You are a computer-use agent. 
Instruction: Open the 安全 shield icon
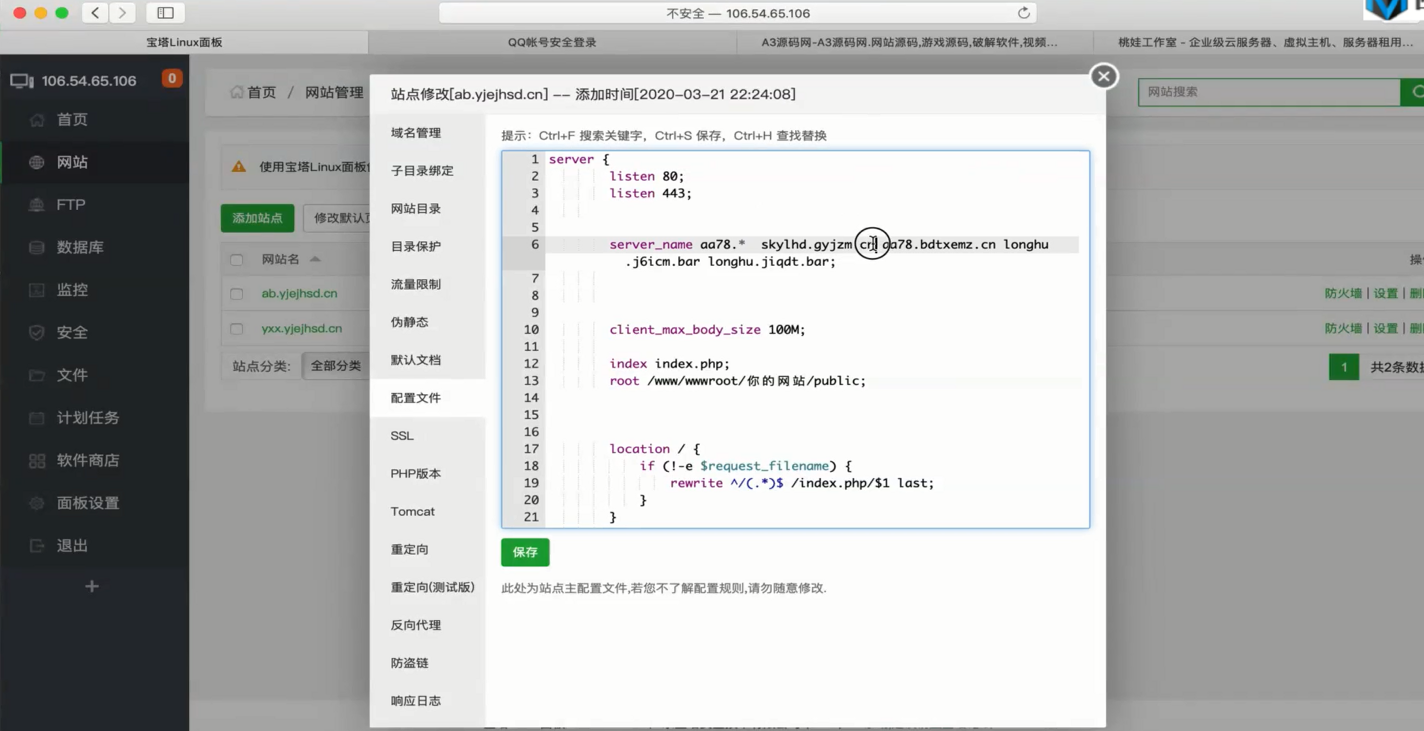37,333
